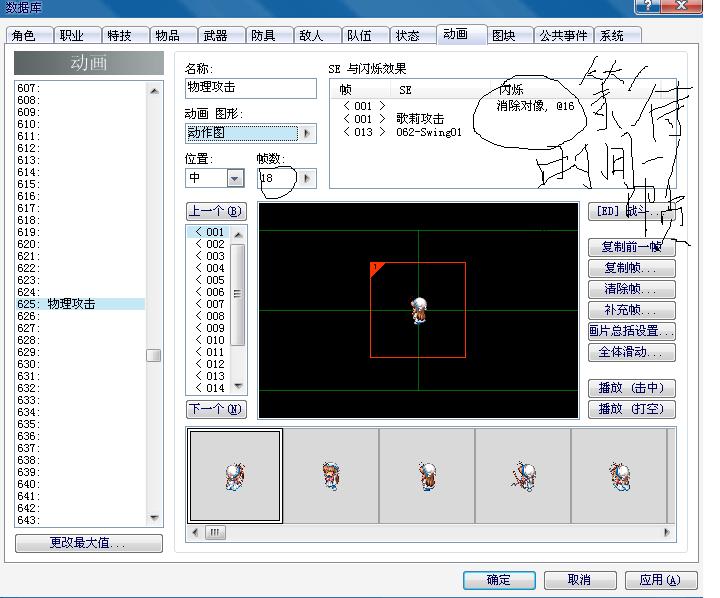Viewport: 720px width, 598px height.
Task: Open the 帧数 arrow button
Action: [x=307, y=178]
